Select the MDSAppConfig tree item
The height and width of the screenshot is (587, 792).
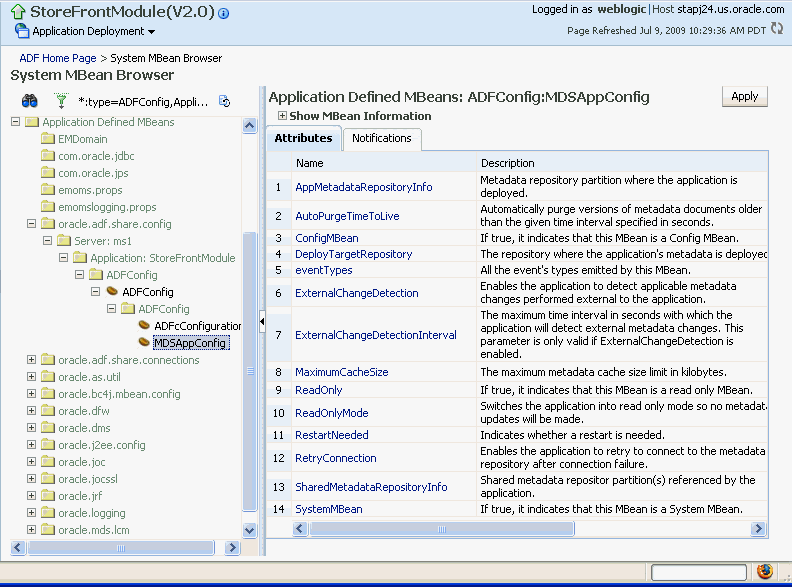(x=191, y=343)
